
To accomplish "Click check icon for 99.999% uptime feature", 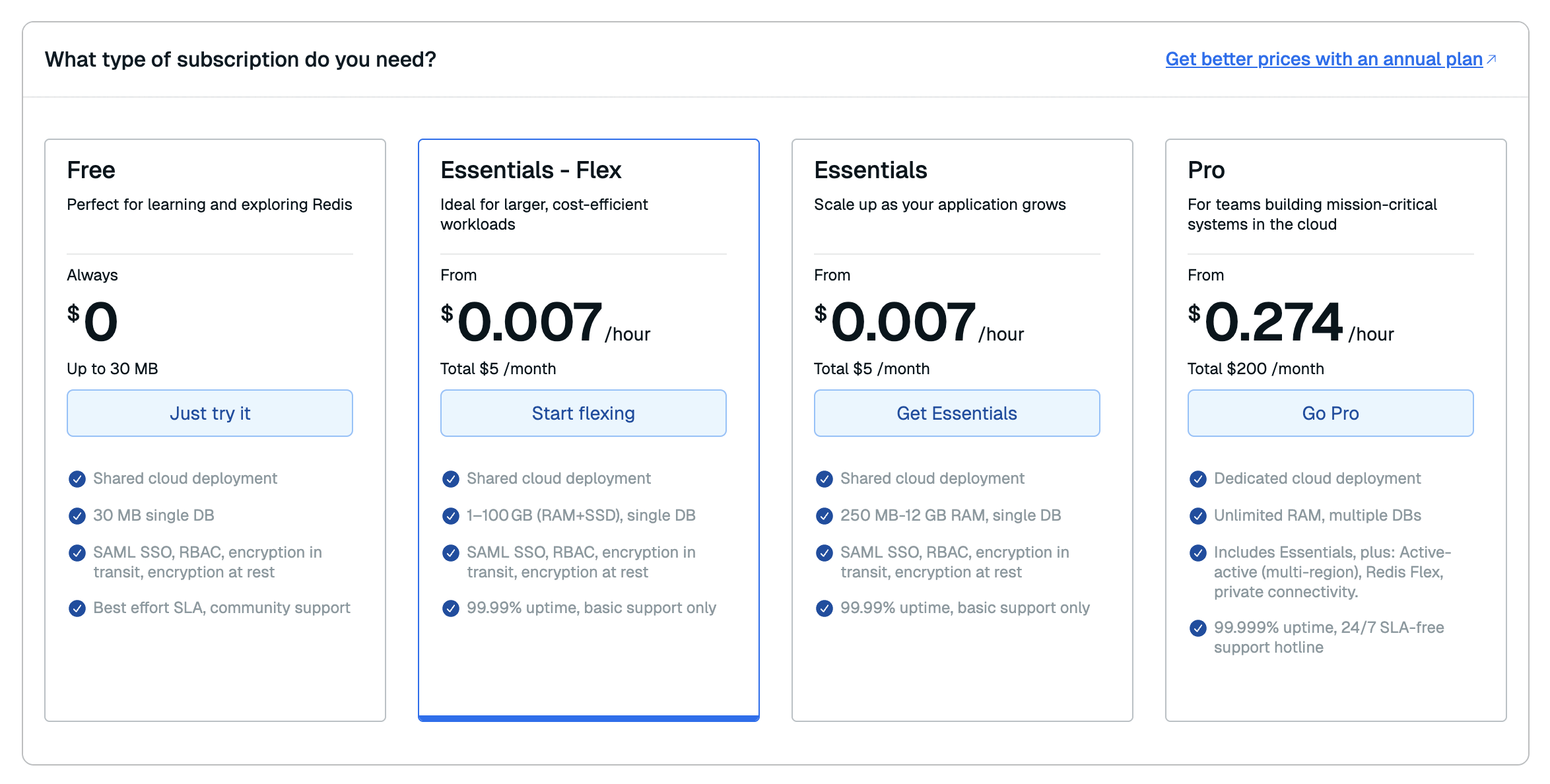I will pos(1198,628).
